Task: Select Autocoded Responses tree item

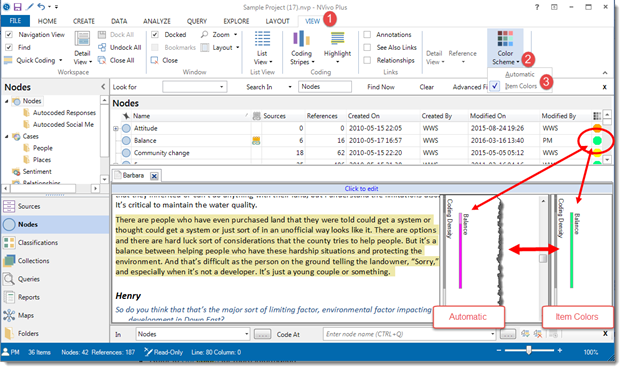Action: (64, 113)
